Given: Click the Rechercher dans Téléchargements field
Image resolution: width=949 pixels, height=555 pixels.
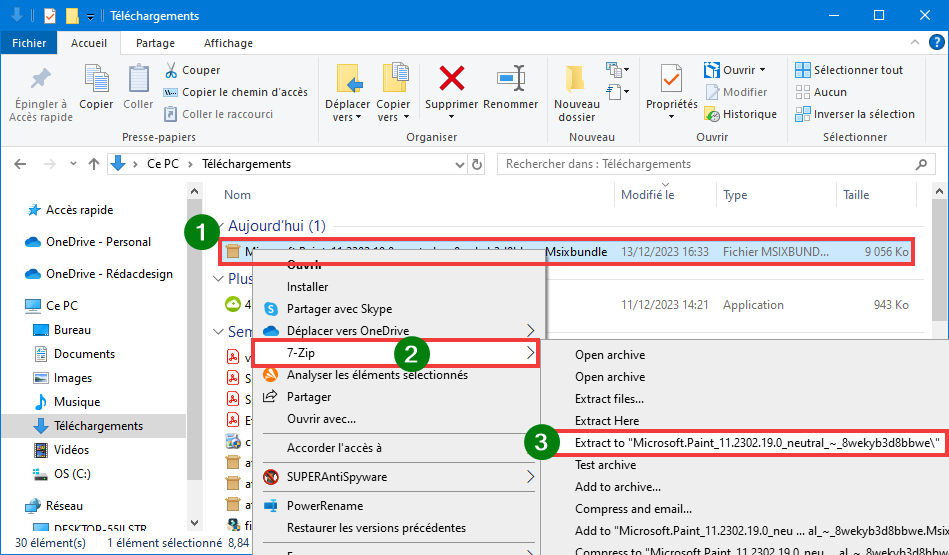Looking at the screenshot, I should point(714,164).
